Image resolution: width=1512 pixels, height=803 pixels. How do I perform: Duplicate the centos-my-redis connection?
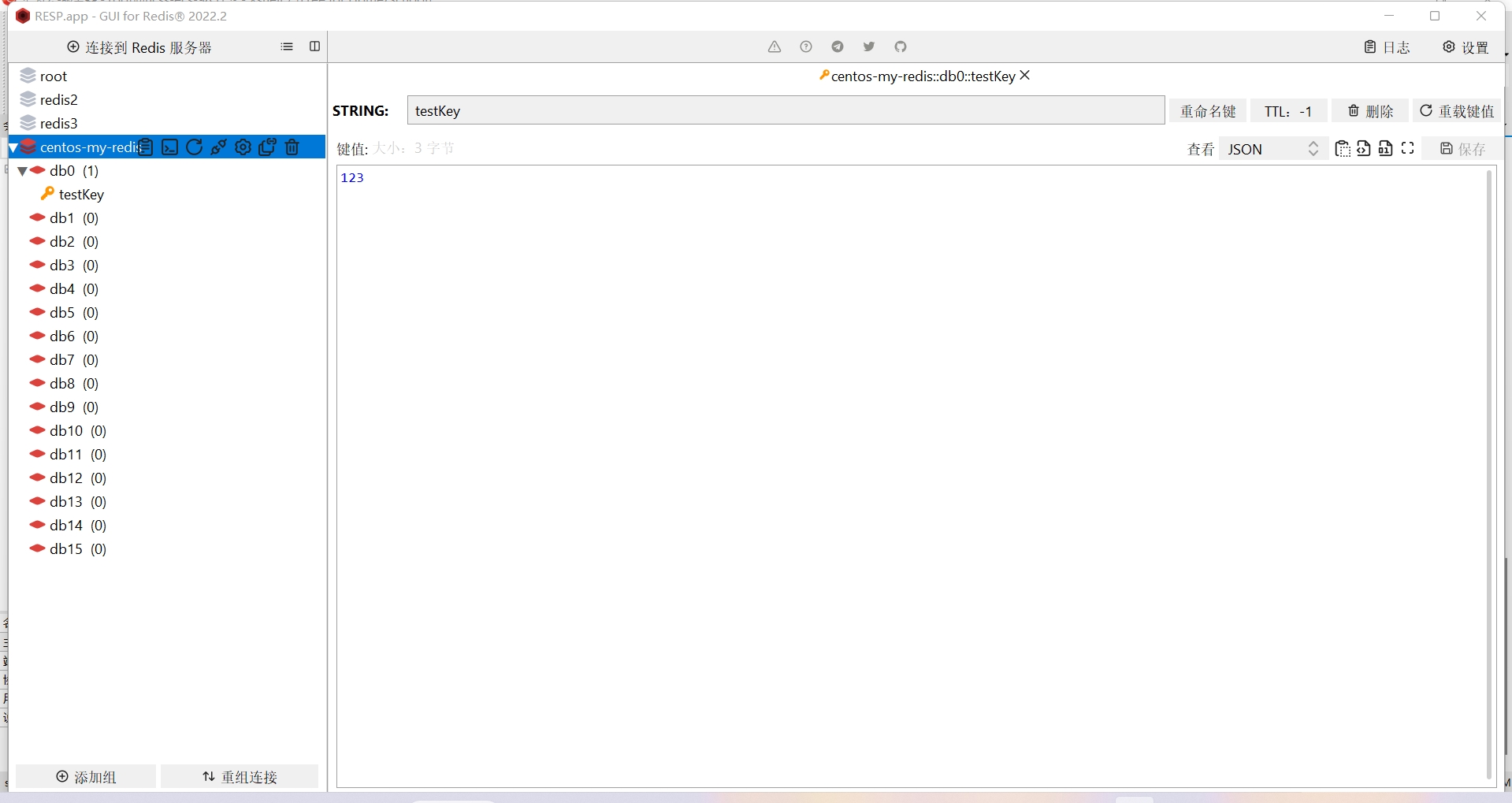click(268, 147)
